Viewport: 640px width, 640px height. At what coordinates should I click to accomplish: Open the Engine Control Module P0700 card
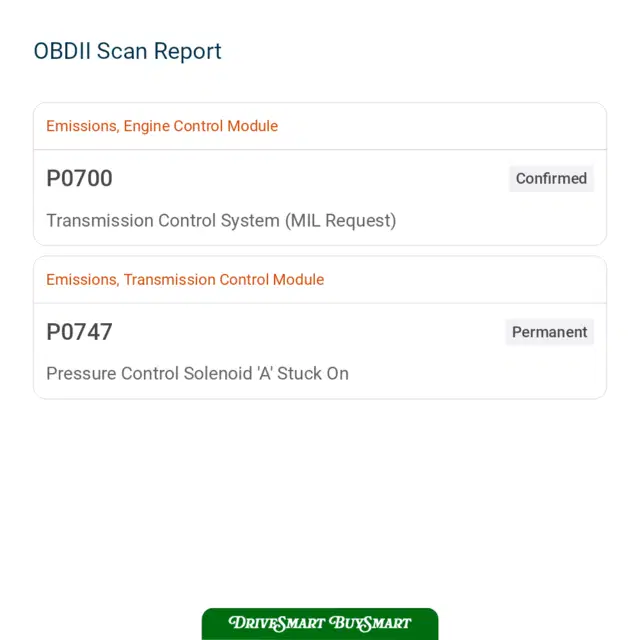click(x=320, y=174)
